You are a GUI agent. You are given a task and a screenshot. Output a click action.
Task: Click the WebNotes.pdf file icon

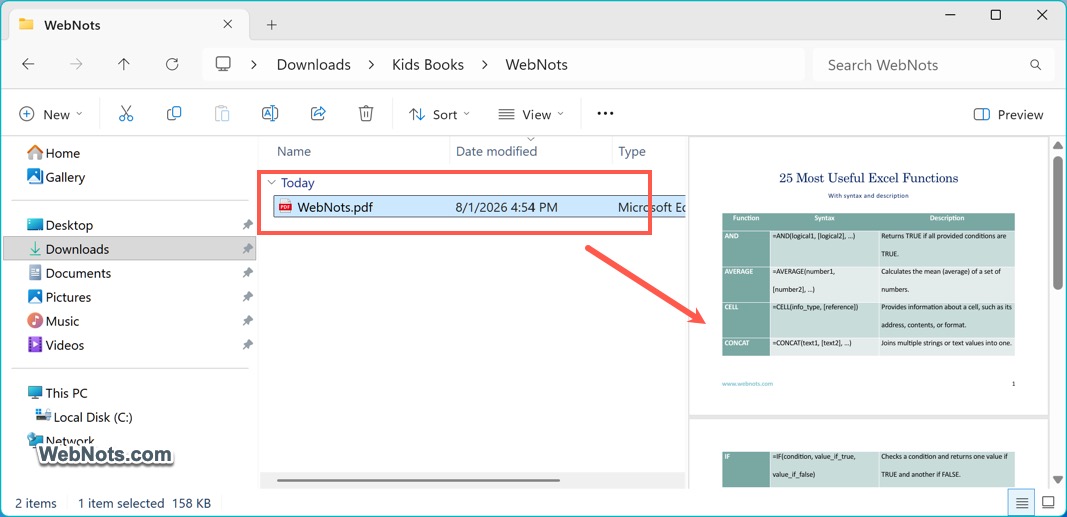coord(286,207)
